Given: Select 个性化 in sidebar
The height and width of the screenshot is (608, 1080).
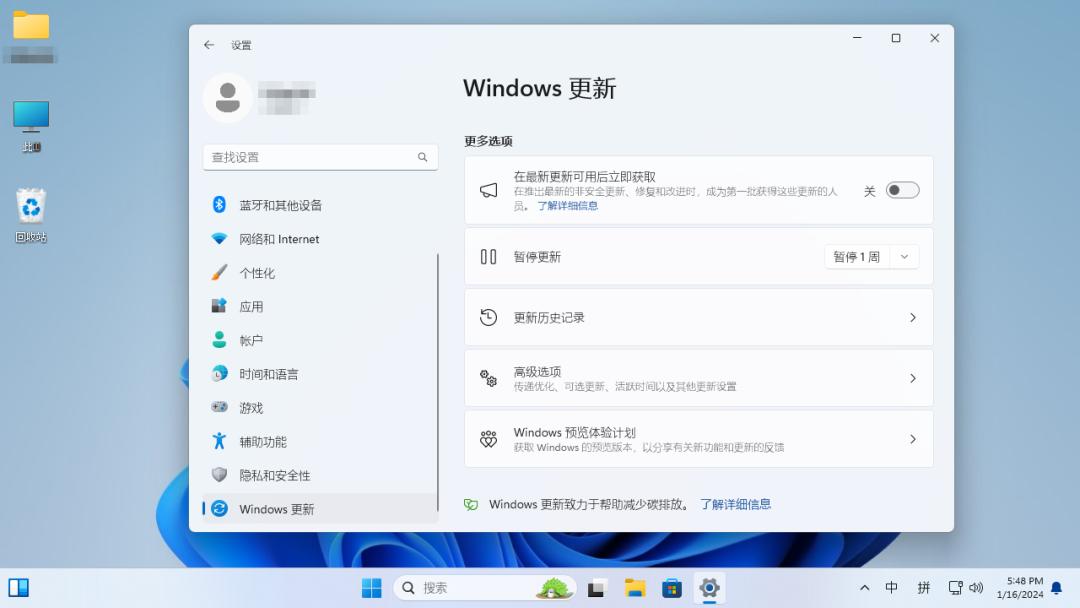Looking at the screenshot, I should click(x=320, y=272).
